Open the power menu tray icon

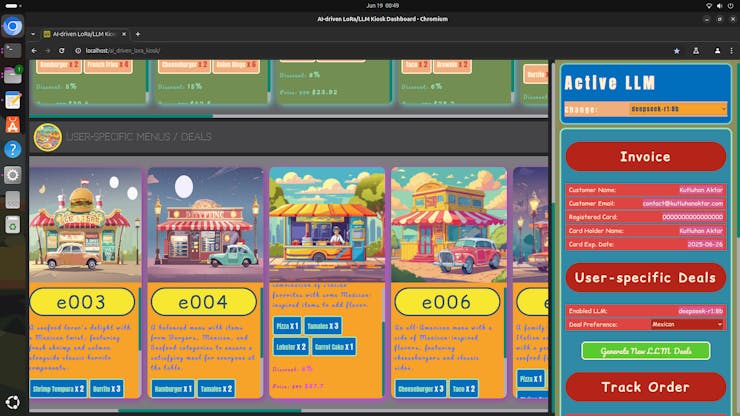[x=731, y=6]
